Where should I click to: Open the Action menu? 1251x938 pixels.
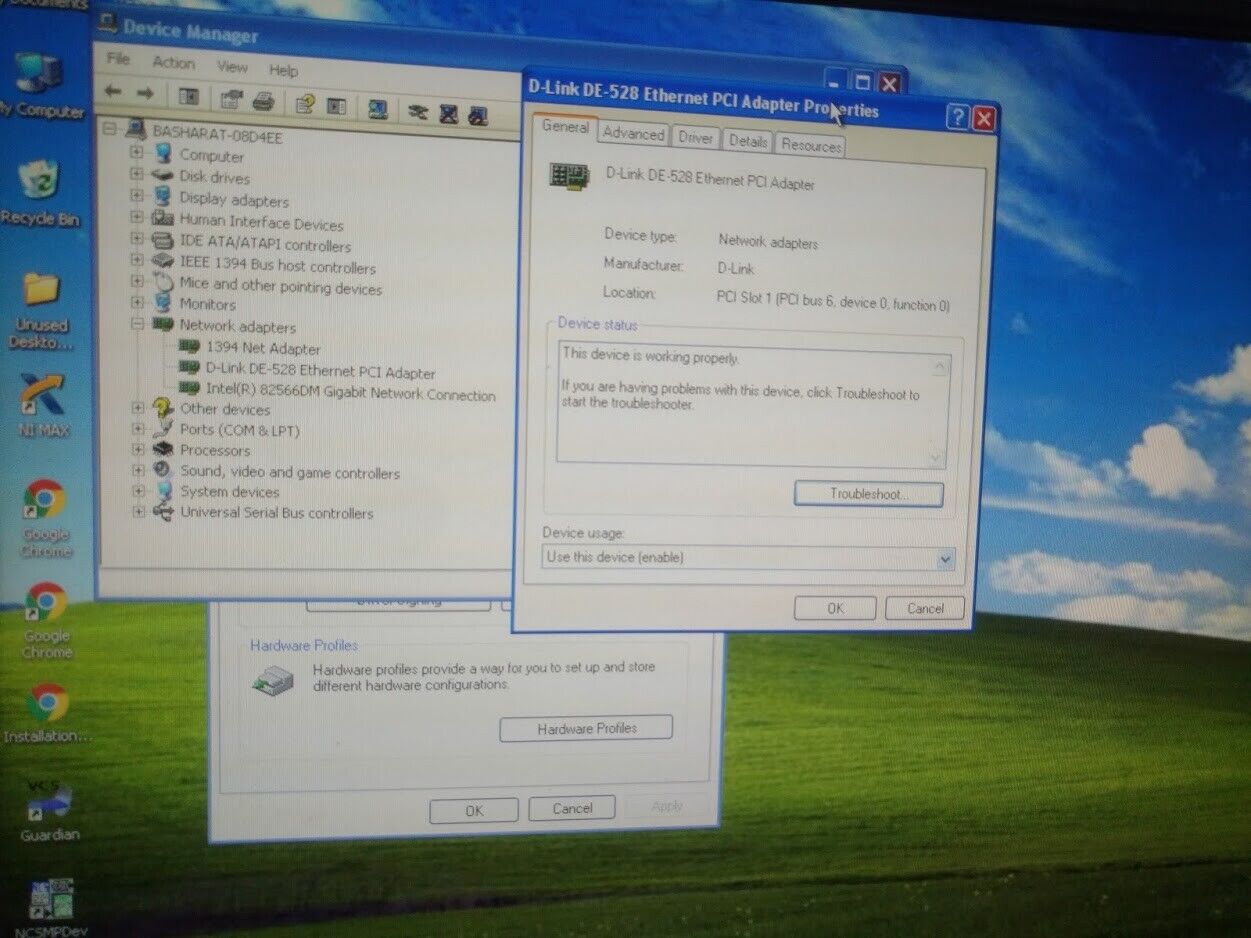173,62
